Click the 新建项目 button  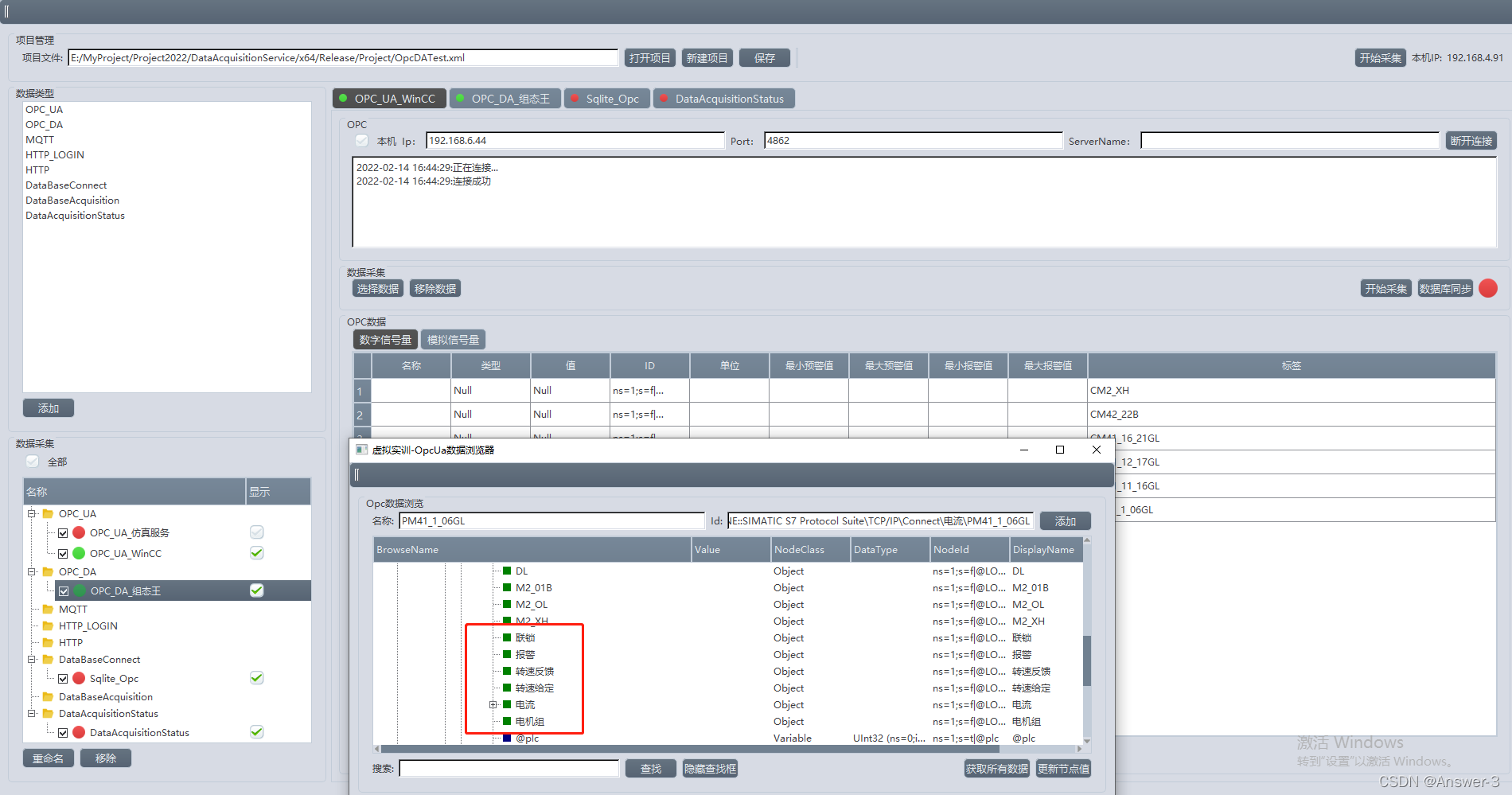(707, 58)
